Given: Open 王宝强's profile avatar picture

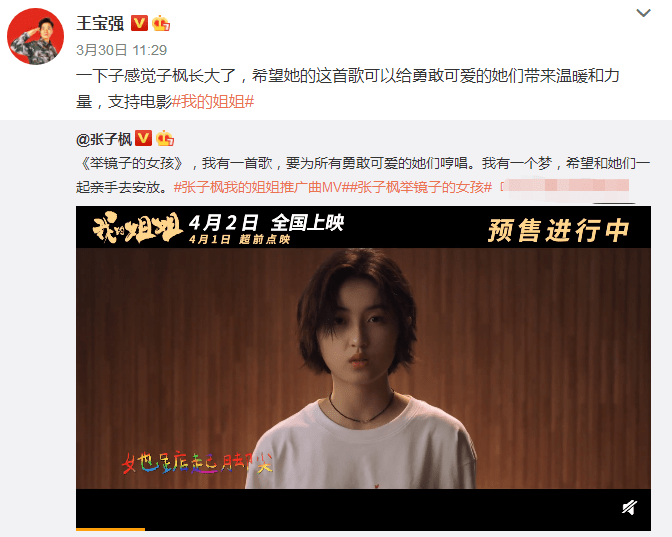Looking at the screenshot, I should tap(36, 36).
